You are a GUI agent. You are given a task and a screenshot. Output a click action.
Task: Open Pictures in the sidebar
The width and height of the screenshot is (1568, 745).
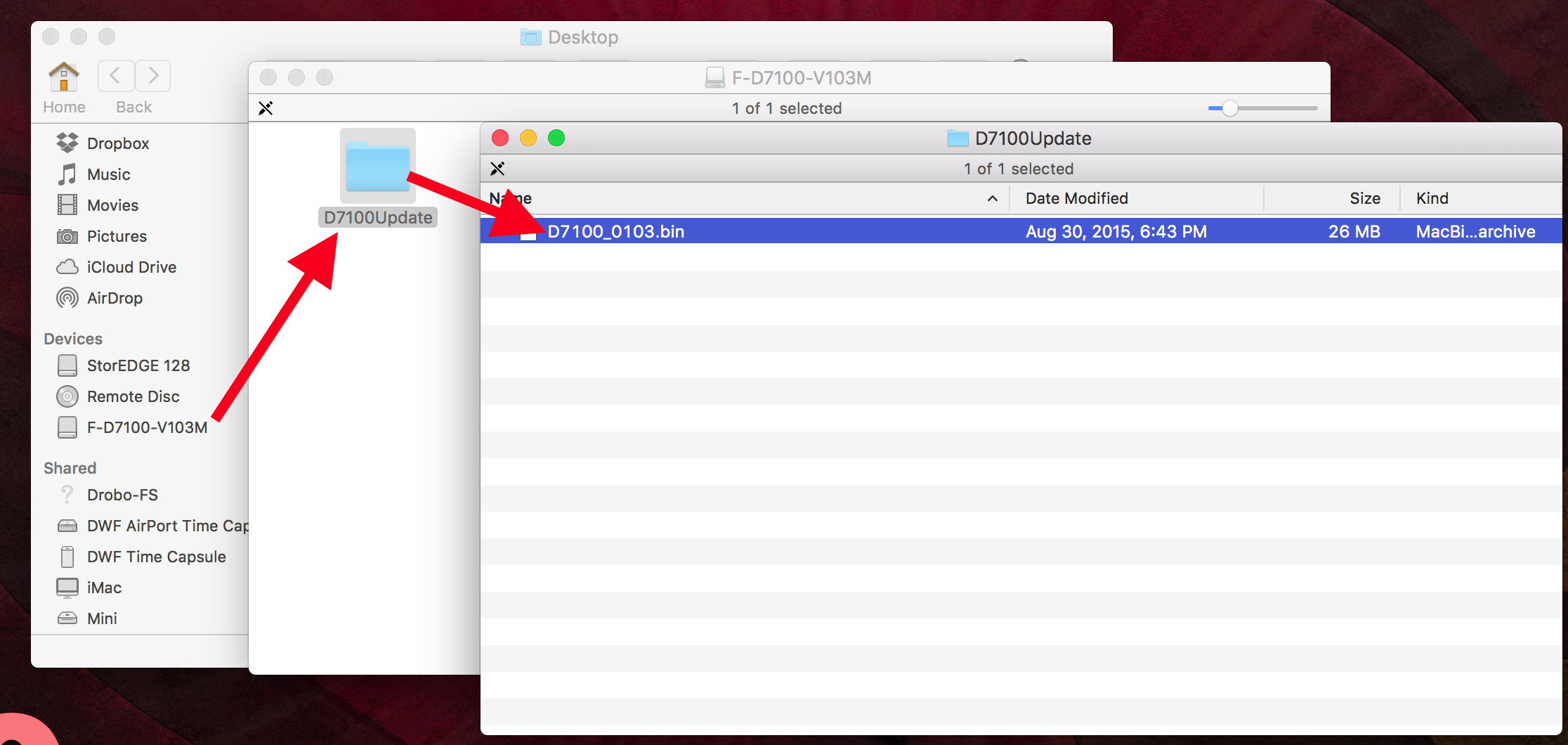pos(102,236)
